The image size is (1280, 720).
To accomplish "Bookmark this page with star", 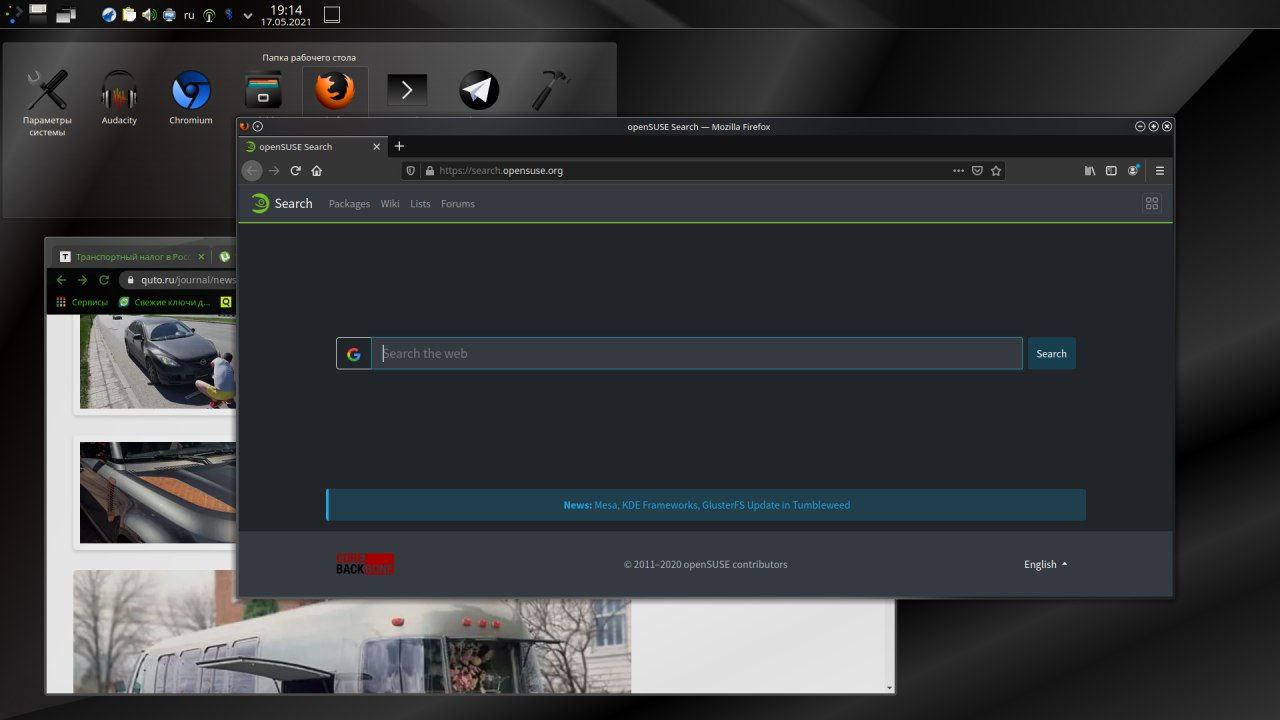I will [996, 171].
